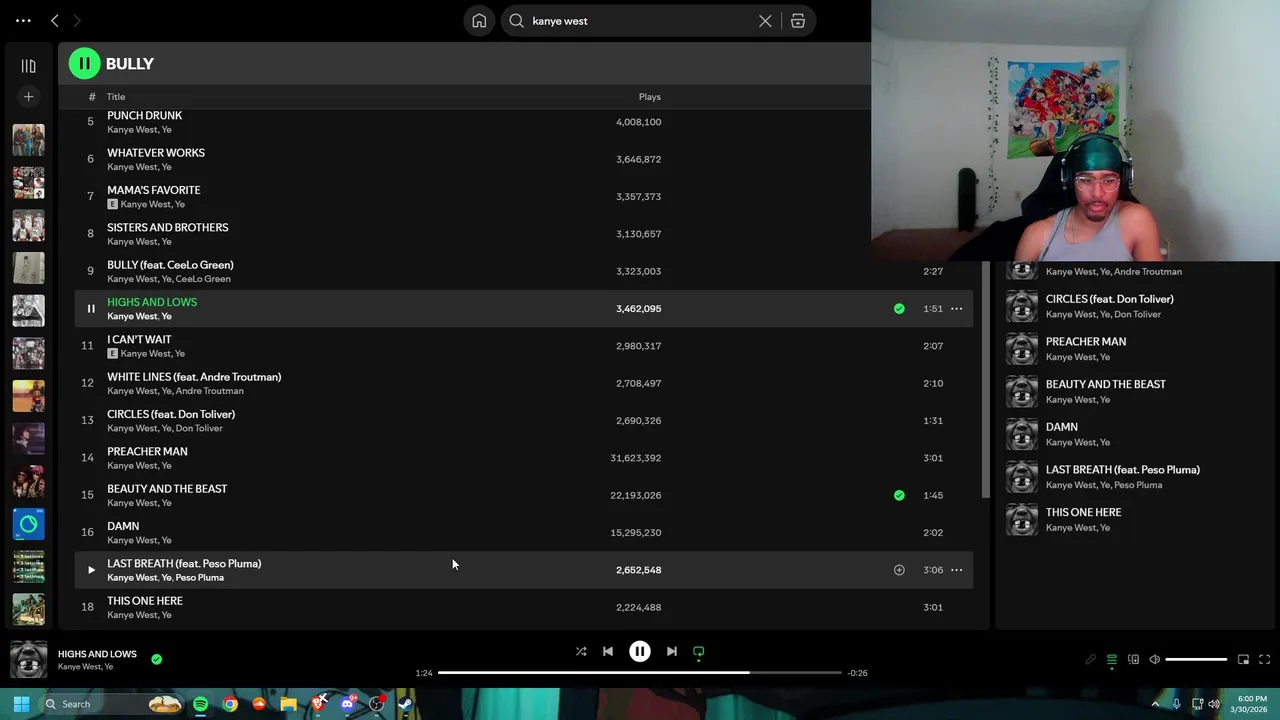This screenshot has height=720, width=1280.
Task: Go back in navigation history
Action: 55,20
